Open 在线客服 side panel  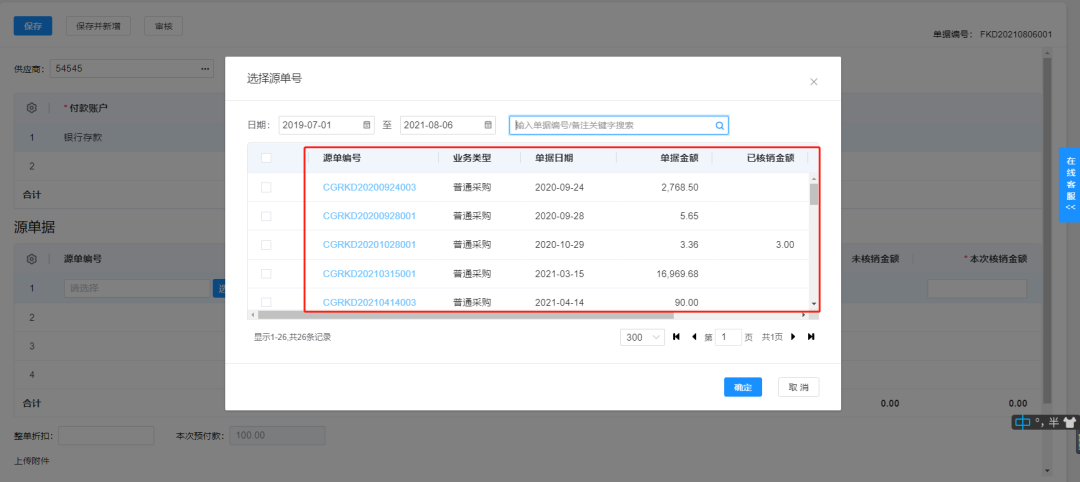[x=1070, y=185]
